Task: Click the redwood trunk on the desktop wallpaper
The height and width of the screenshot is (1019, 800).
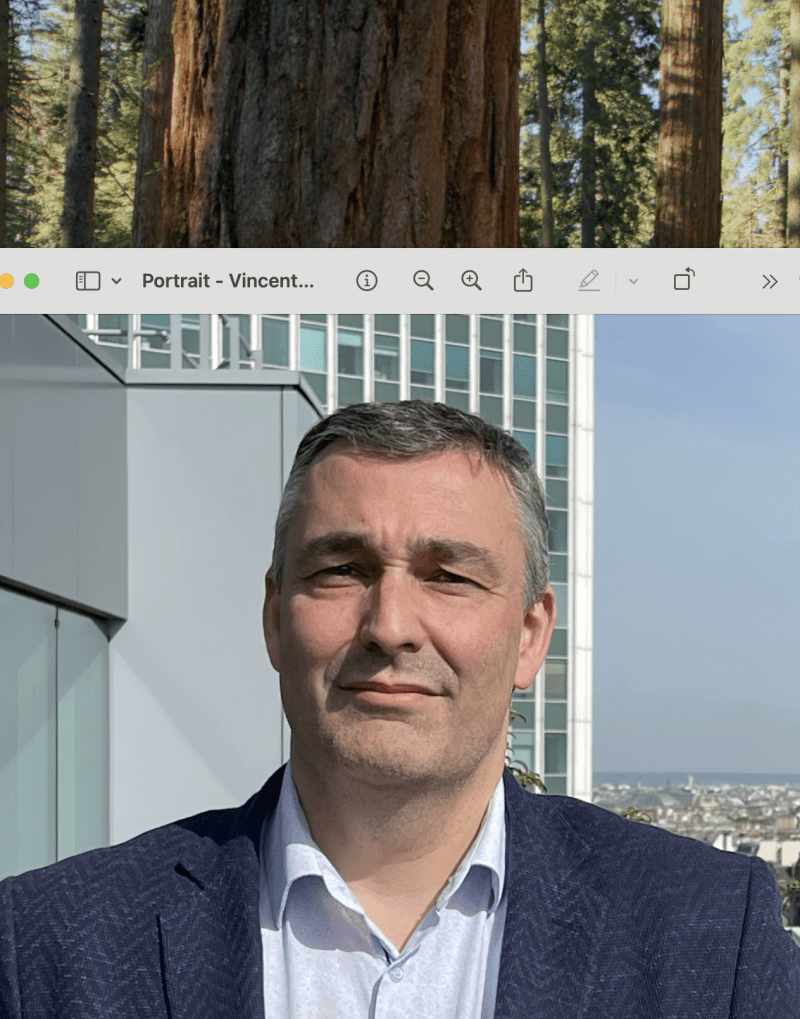Action: [340, 120]
